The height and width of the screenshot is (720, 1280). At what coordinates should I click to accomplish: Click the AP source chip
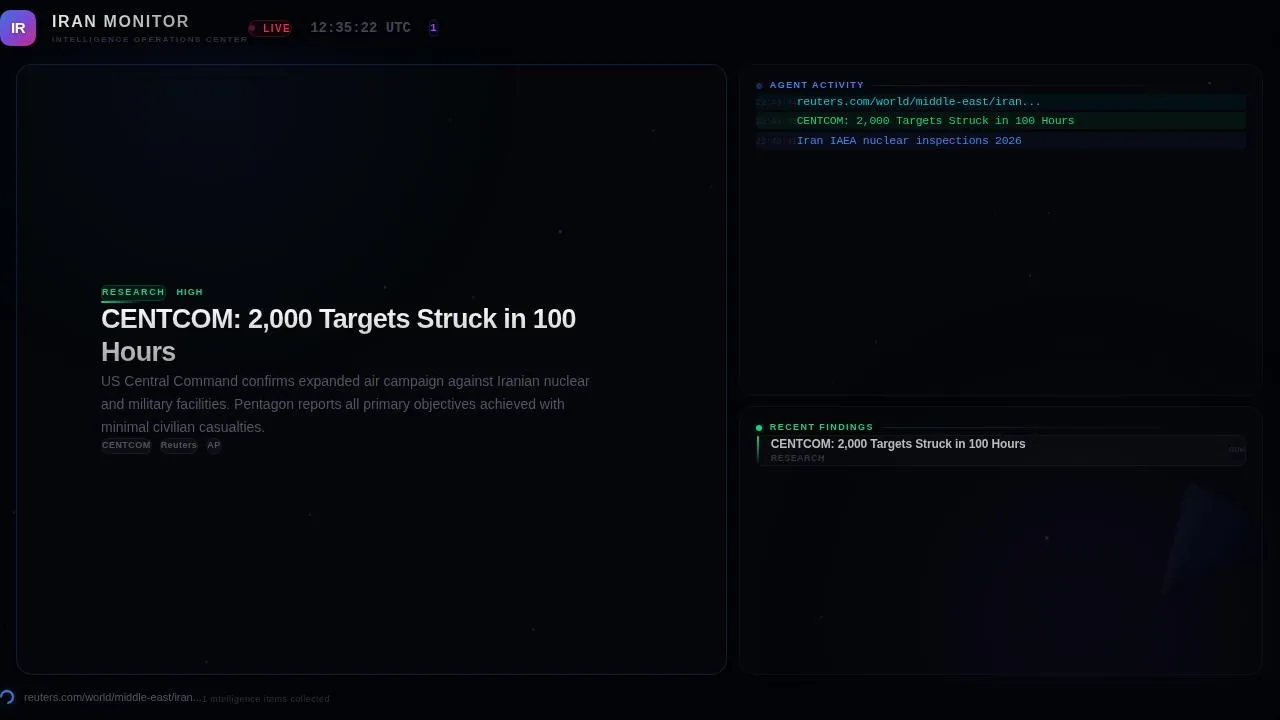coord(214,446)
